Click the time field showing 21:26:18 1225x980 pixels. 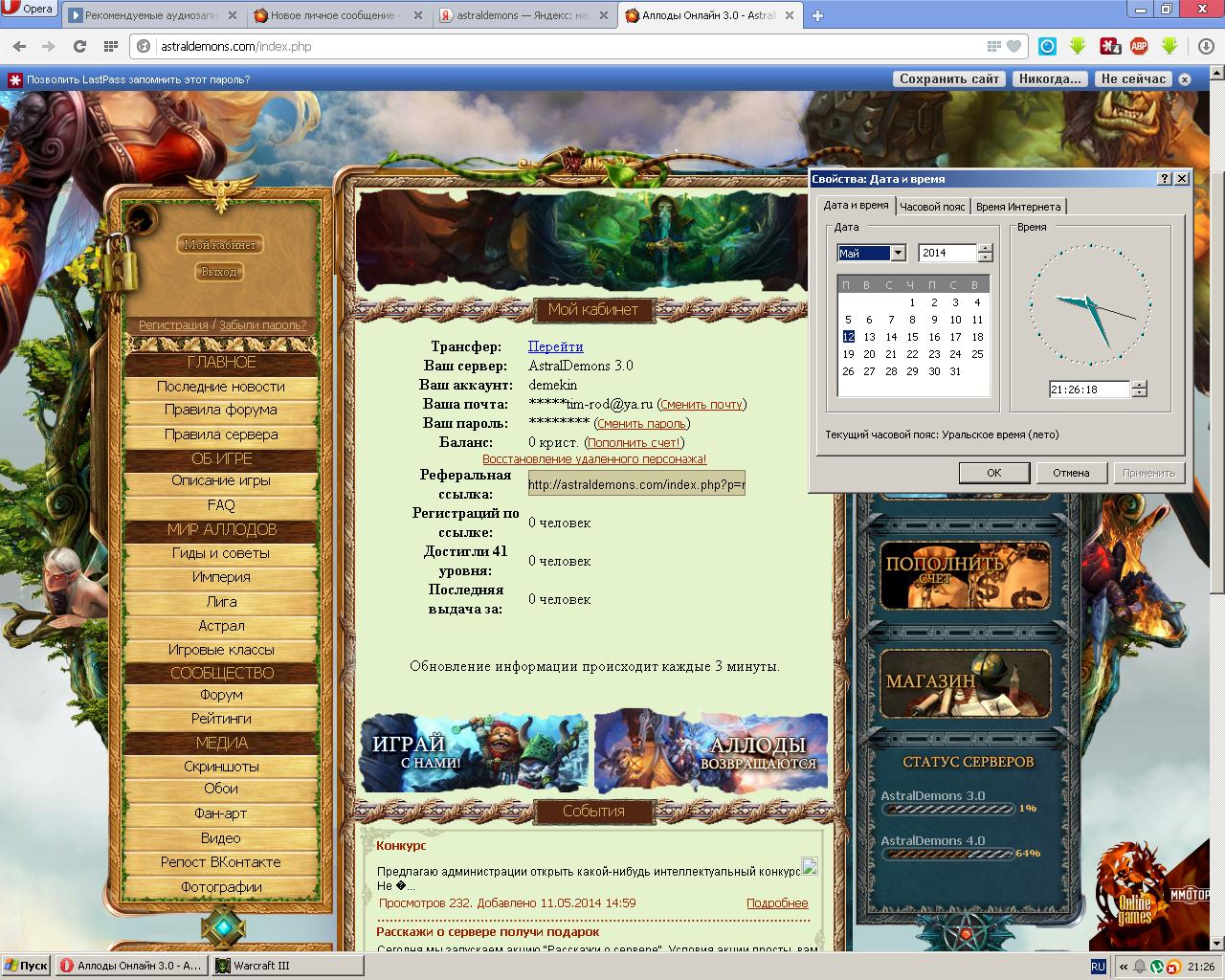point(1090,390)
